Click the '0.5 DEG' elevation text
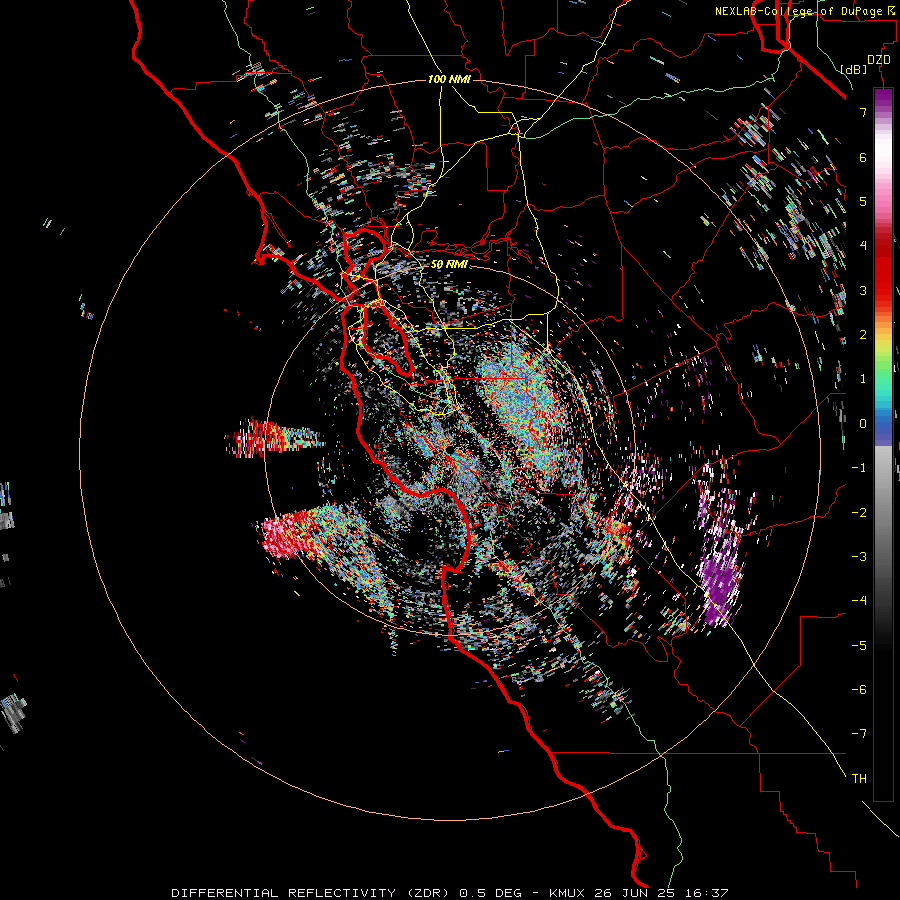This screenshot has height=900, width=900. [490, 893]
